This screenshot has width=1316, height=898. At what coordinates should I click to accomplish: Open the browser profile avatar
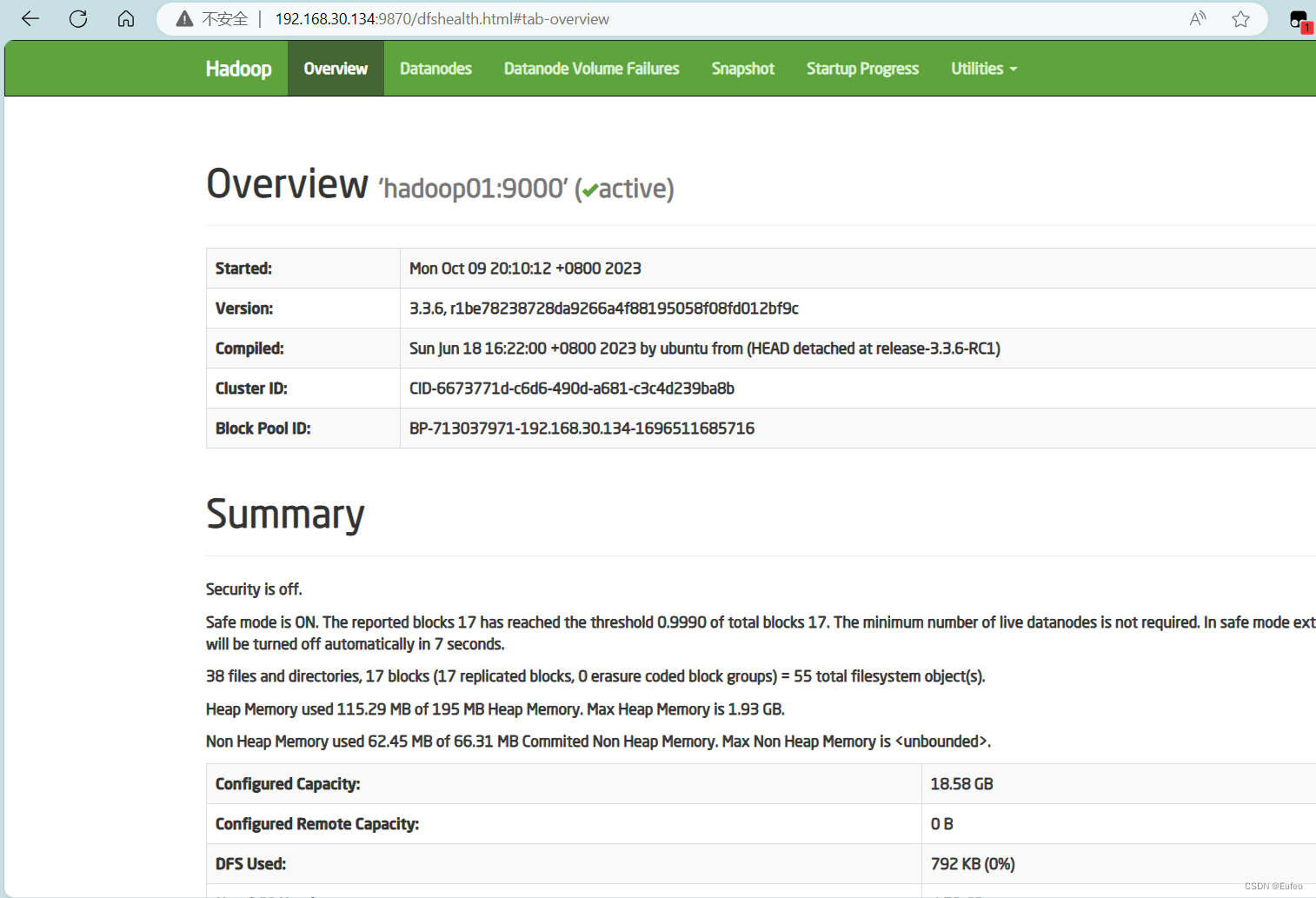1297,18
